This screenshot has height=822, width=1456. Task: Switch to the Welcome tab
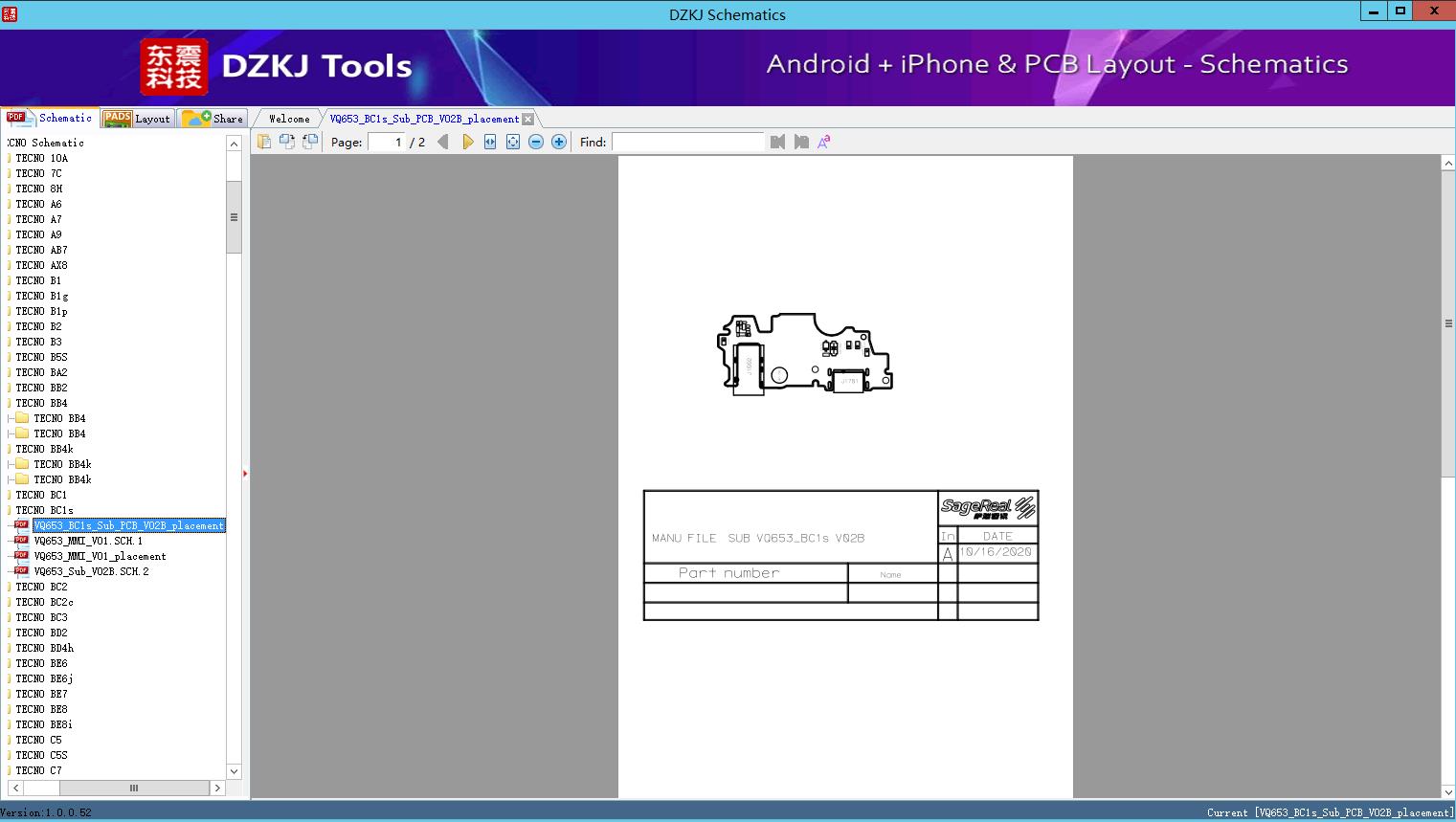[x=289, y=119]
